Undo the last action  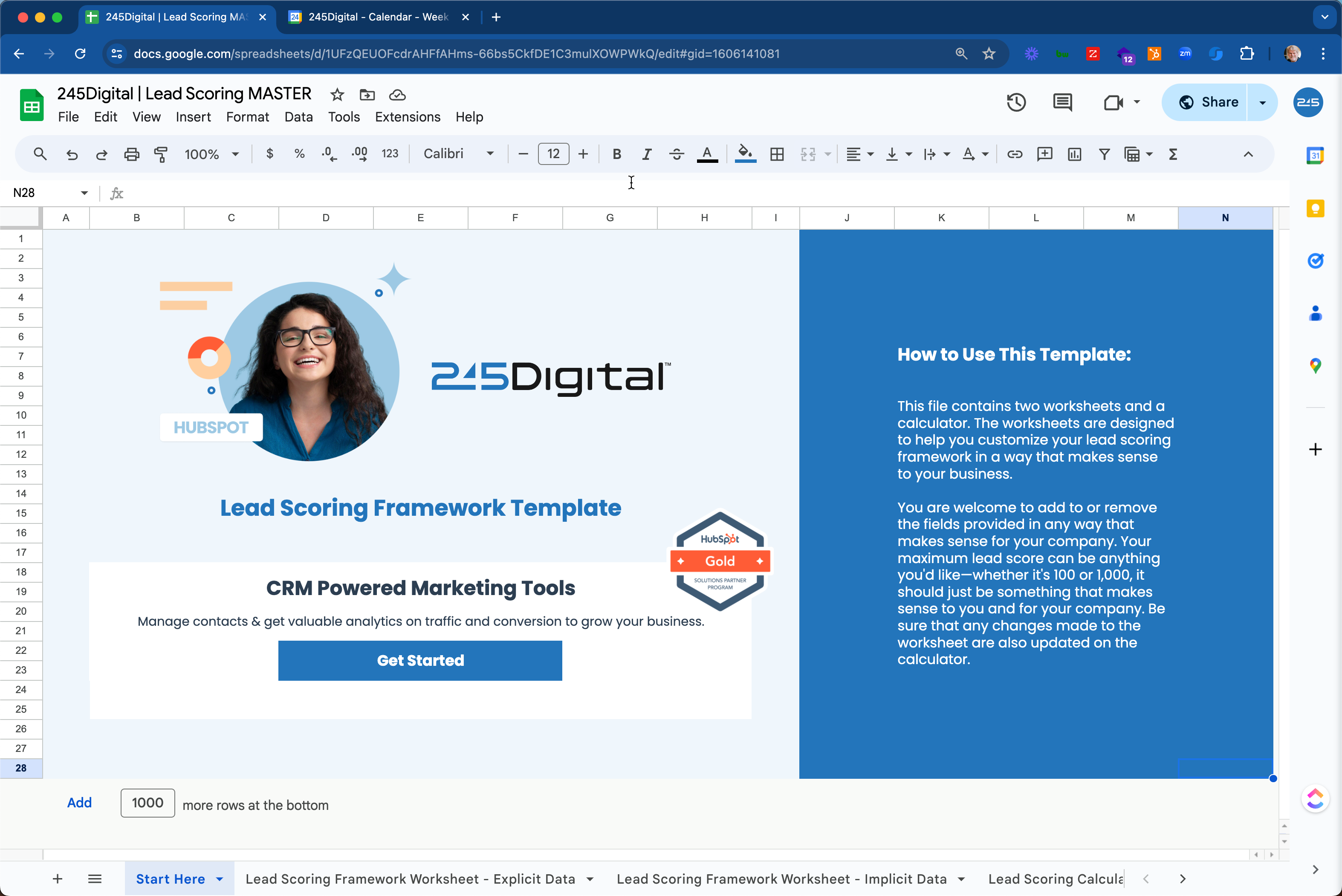coord(72,154)
